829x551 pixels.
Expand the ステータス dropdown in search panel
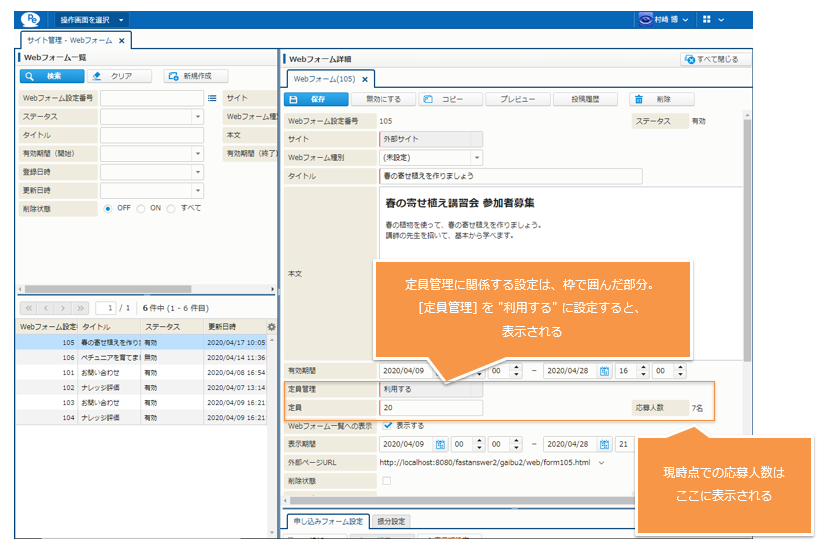pyautogui.click(x=197, y=116)
